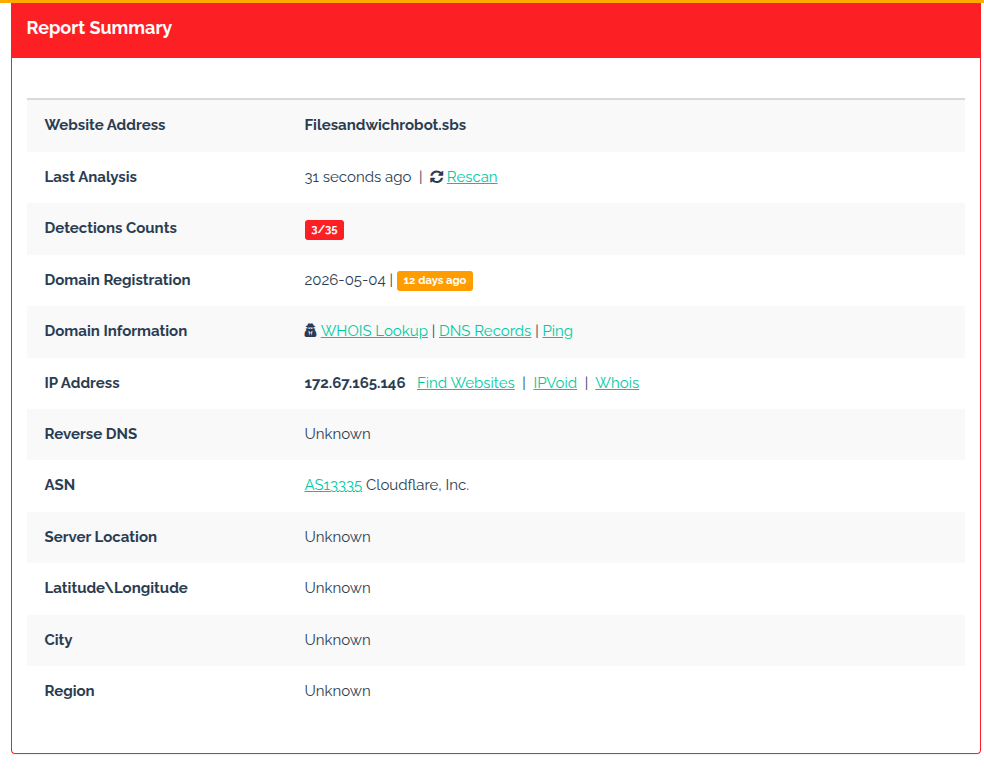Viewport: 984px width, 774px height.
Task: Click the Reverse DNS Unknown value
Action: tap(338, 434)
